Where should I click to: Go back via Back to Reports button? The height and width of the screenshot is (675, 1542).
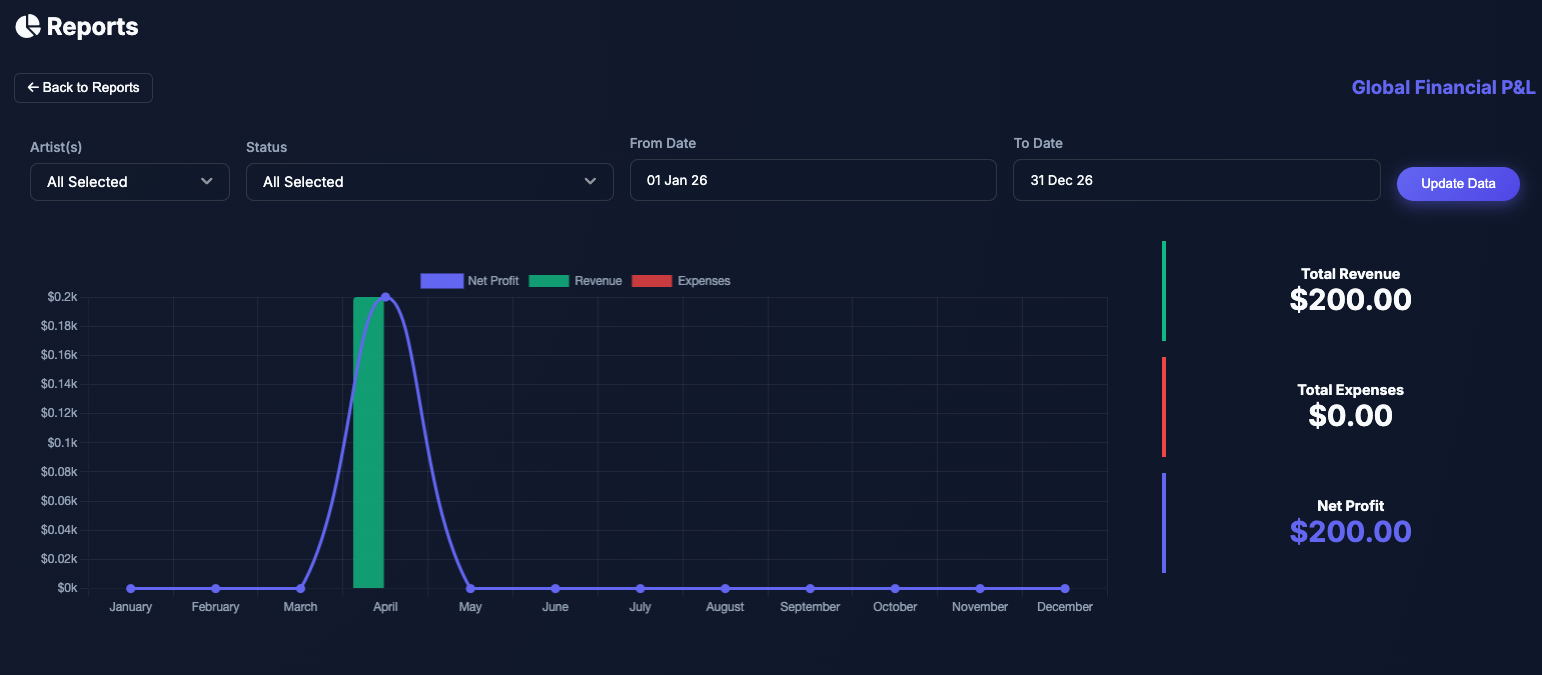pos(83,88)
